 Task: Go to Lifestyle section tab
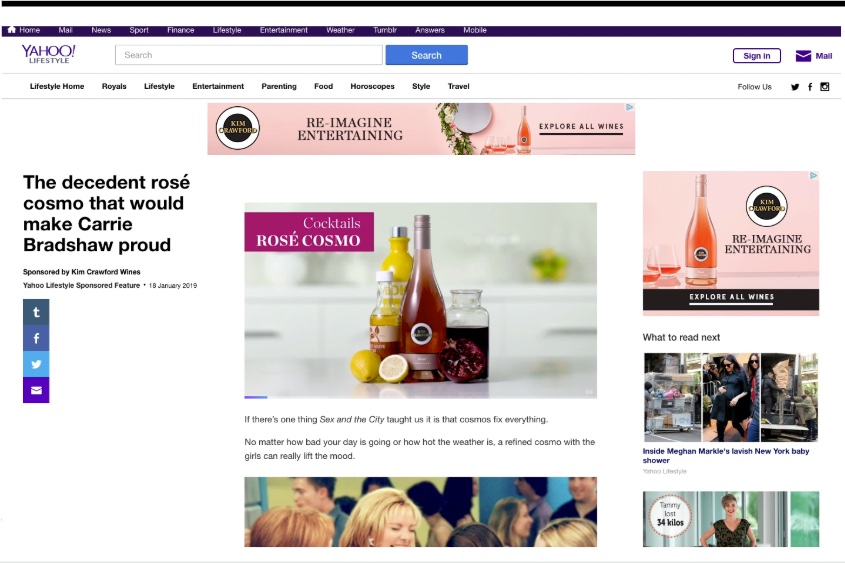[160, 86]
